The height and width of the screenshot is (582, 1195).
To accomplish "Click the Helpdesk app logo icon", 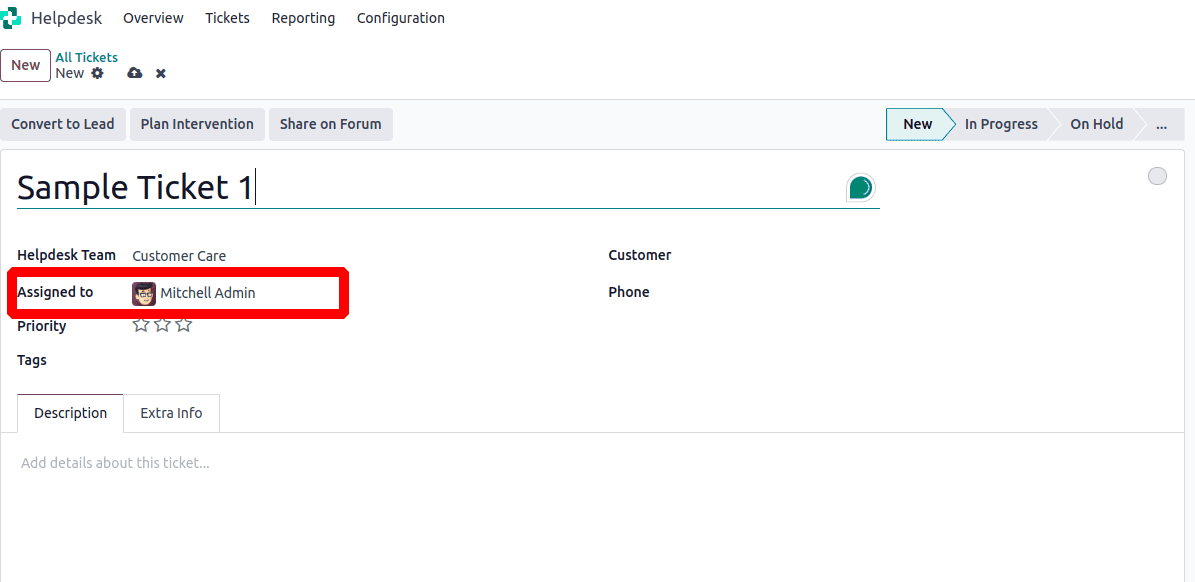I will pos(10,18).
